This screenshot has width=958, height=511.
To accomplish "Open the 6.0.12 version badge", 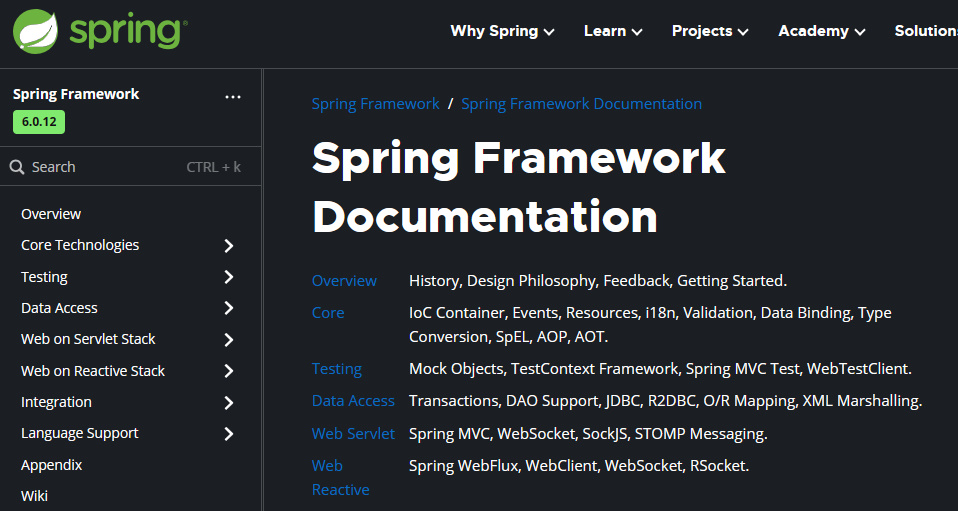I will click(x=39, y=122).
